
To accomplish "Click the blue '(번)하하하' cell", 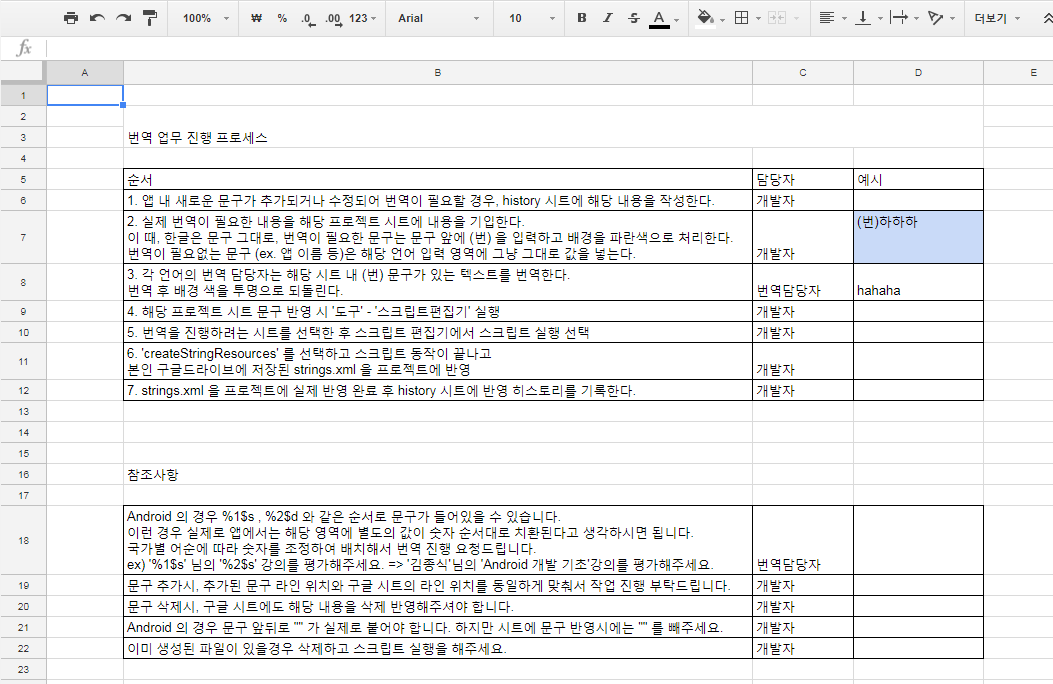I will pos(918,237).
